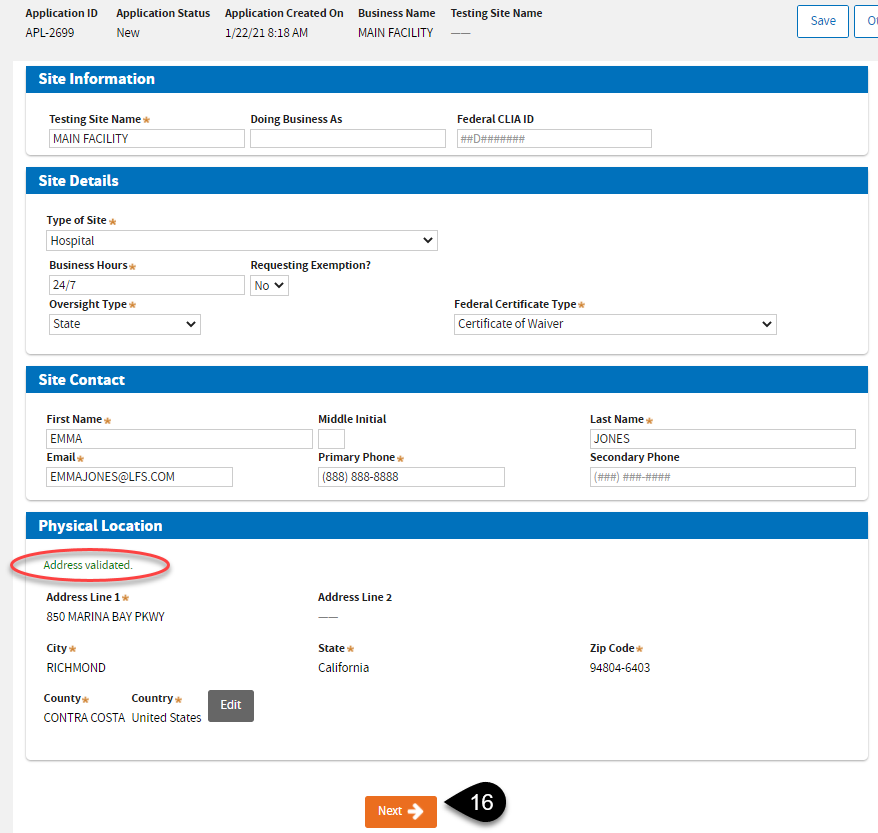Image resolution: width=878 pixels, height=833 pixels.
Task: Focus the Email input field
Action: (139, 477)
